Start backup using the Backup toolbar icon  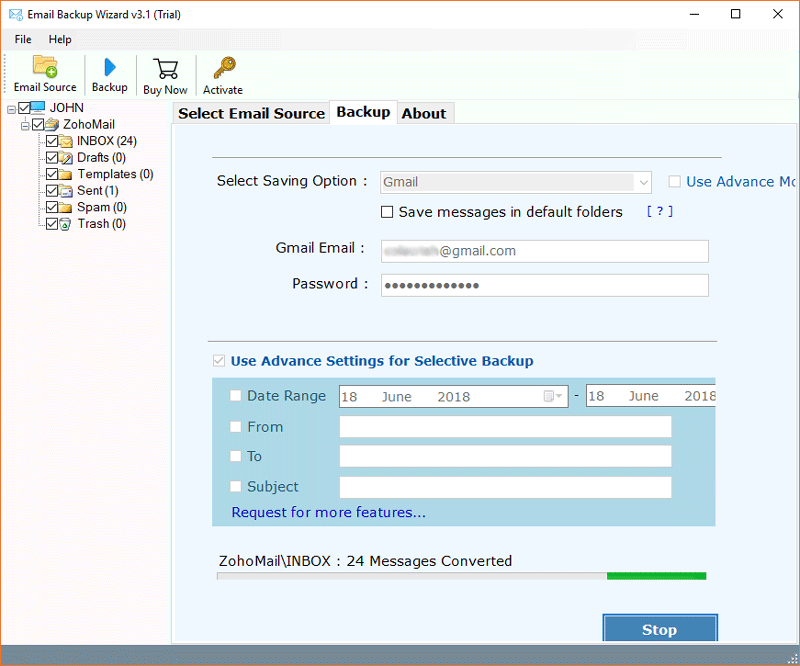[x=110, y=67]
